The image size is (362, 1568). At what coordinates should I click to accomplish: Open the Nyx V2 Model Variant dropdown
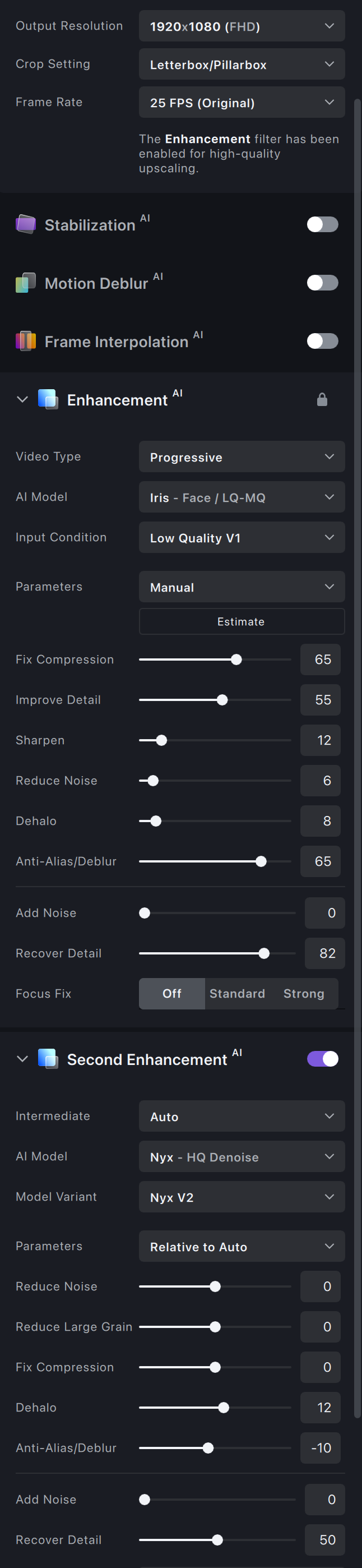[242, 1197]
